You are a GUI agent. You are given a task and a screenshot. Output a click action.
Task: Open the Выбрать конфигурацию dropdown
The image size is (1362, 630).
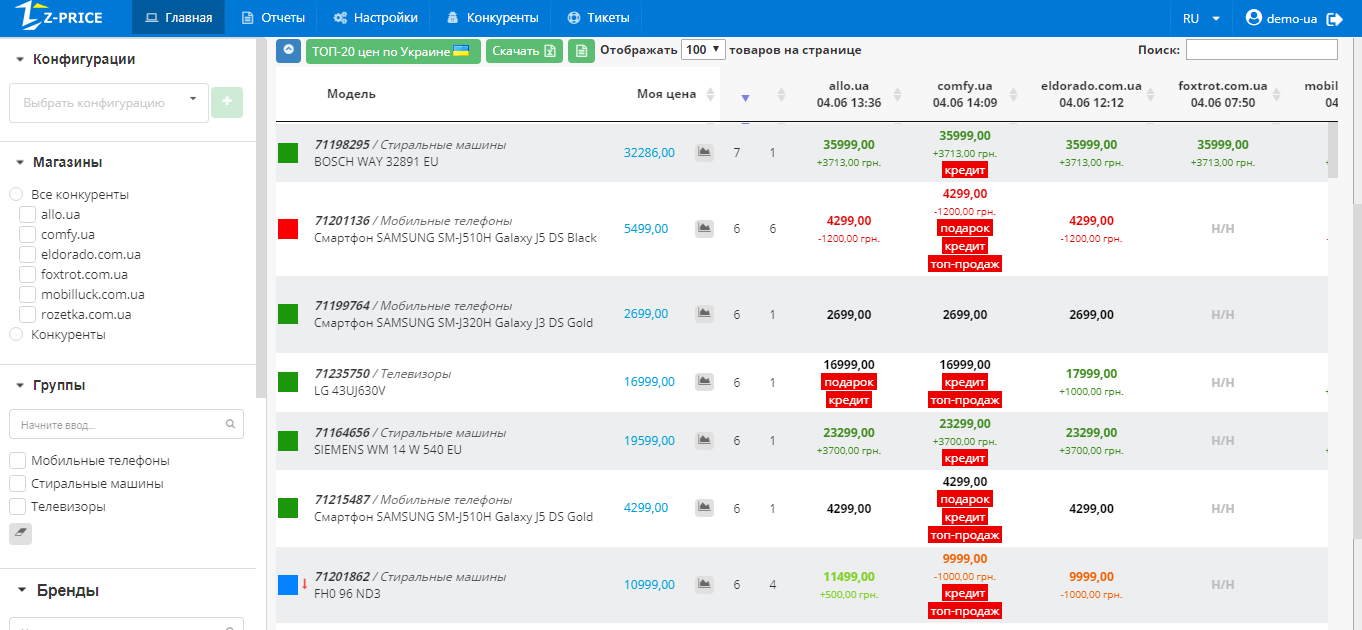click(109, 102)
